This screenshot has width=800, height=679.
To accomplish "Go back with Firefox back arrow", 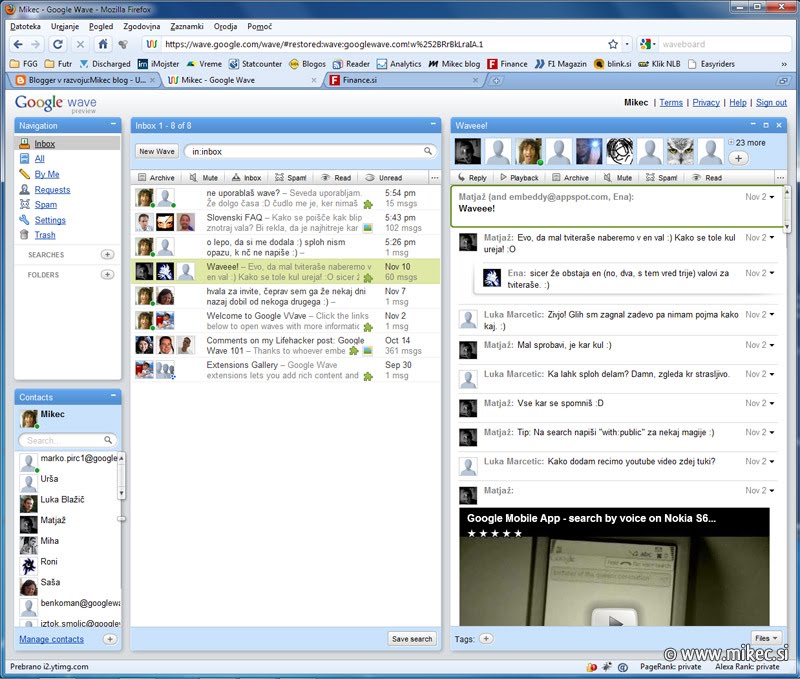I will 18,44.
